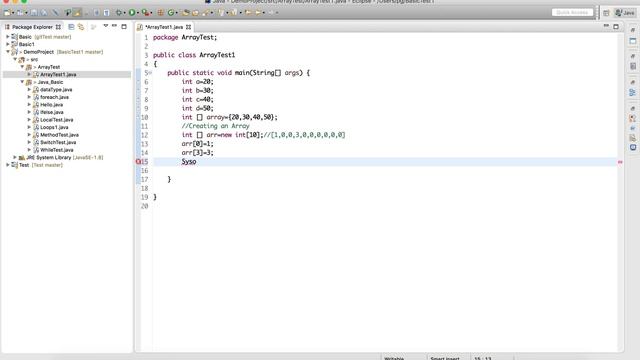Expand the JRE System Library node
640x360 pixels.
point(15,157)
